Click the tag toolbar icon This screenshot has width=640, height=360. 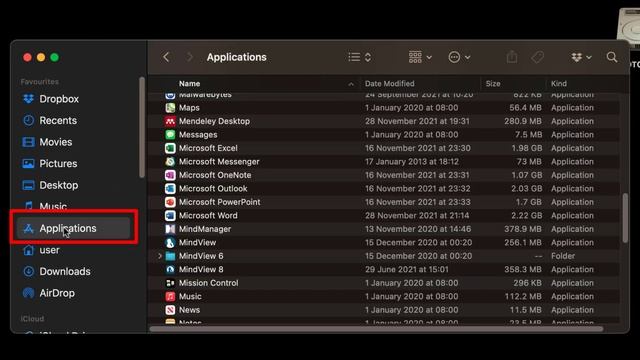pos(537,57)
